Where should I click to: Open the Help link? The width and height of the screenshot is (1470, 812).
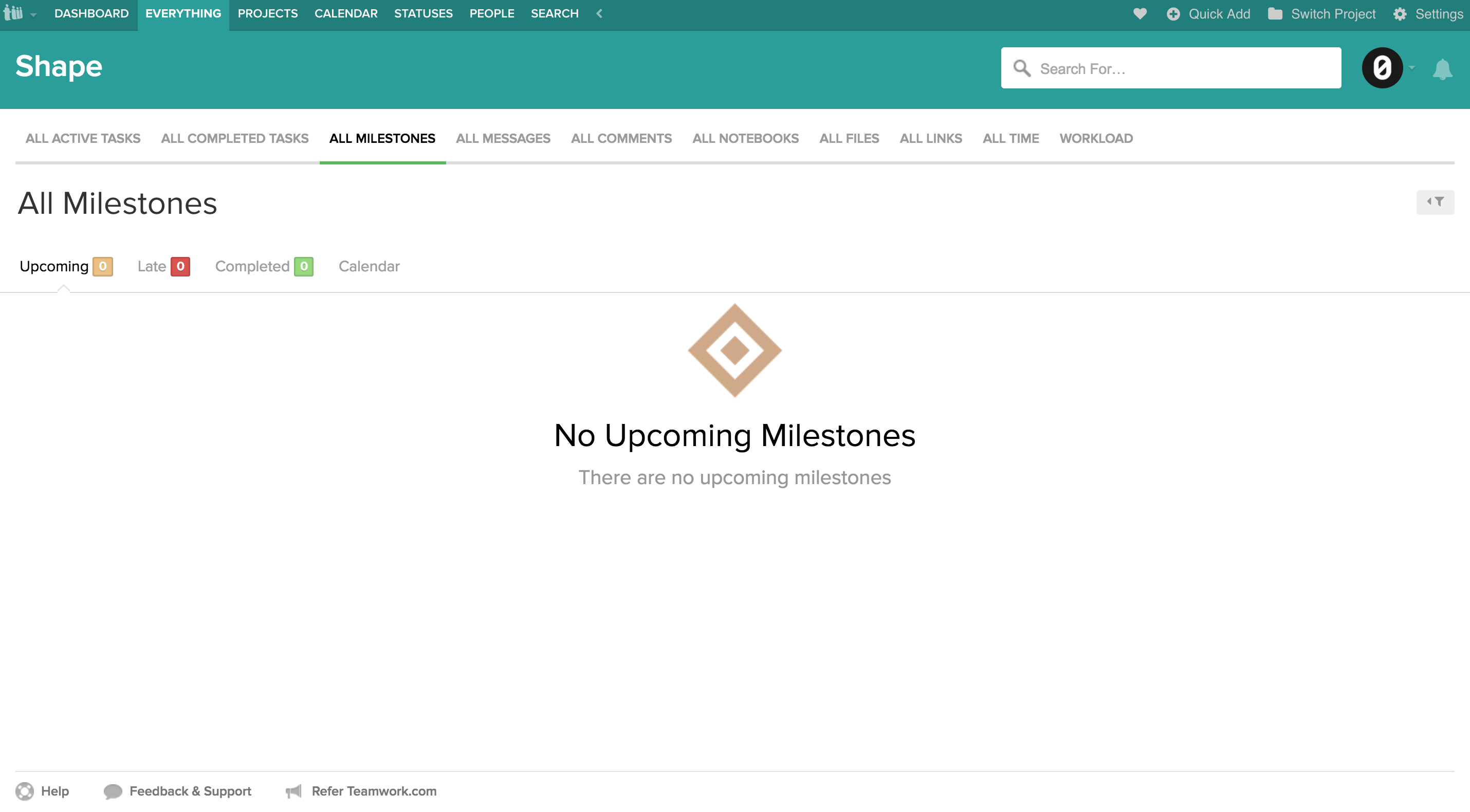tap(55, 791)
